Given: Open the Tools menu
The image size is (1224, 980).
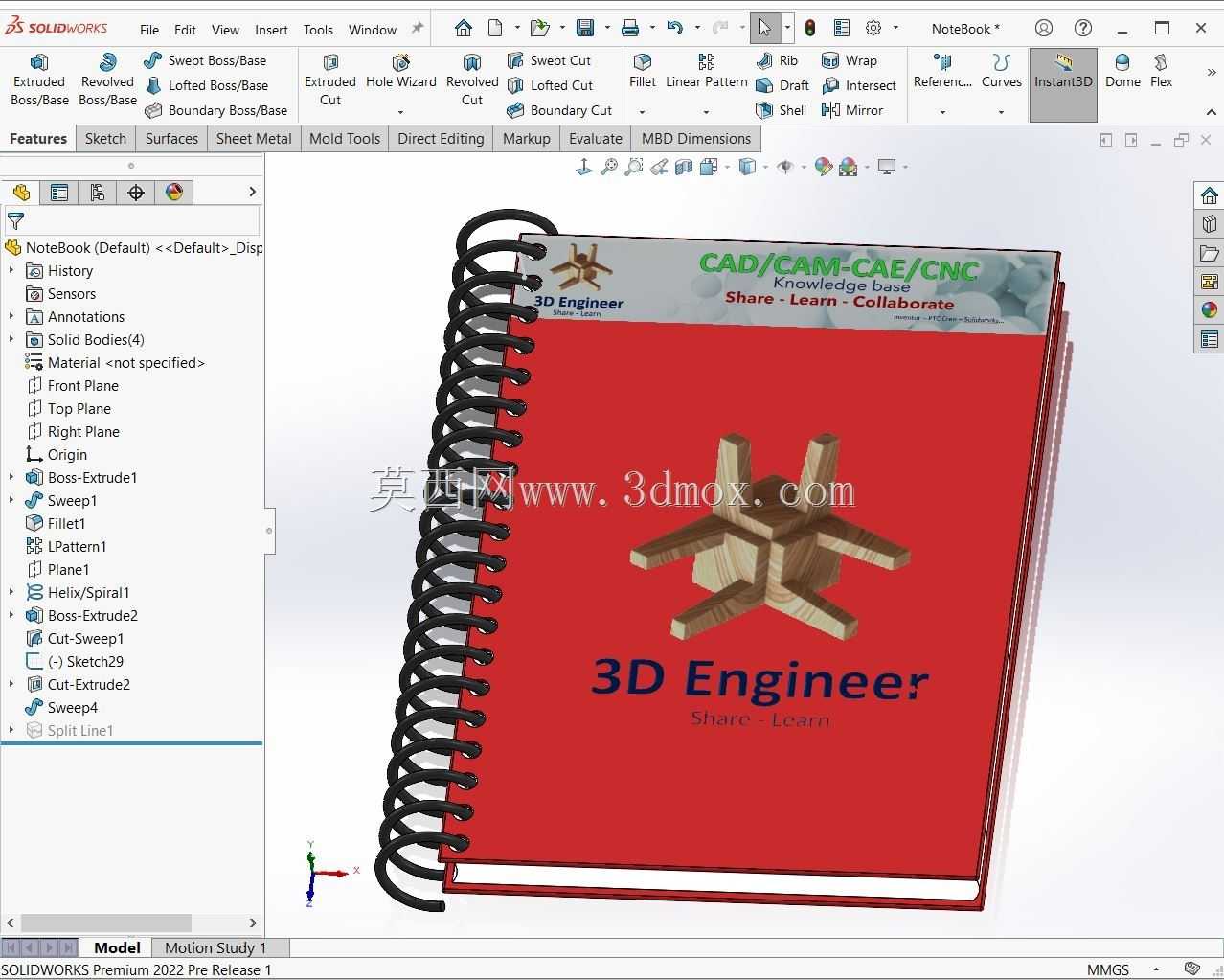Looking at the screenshot, I should tap(318, 30).
